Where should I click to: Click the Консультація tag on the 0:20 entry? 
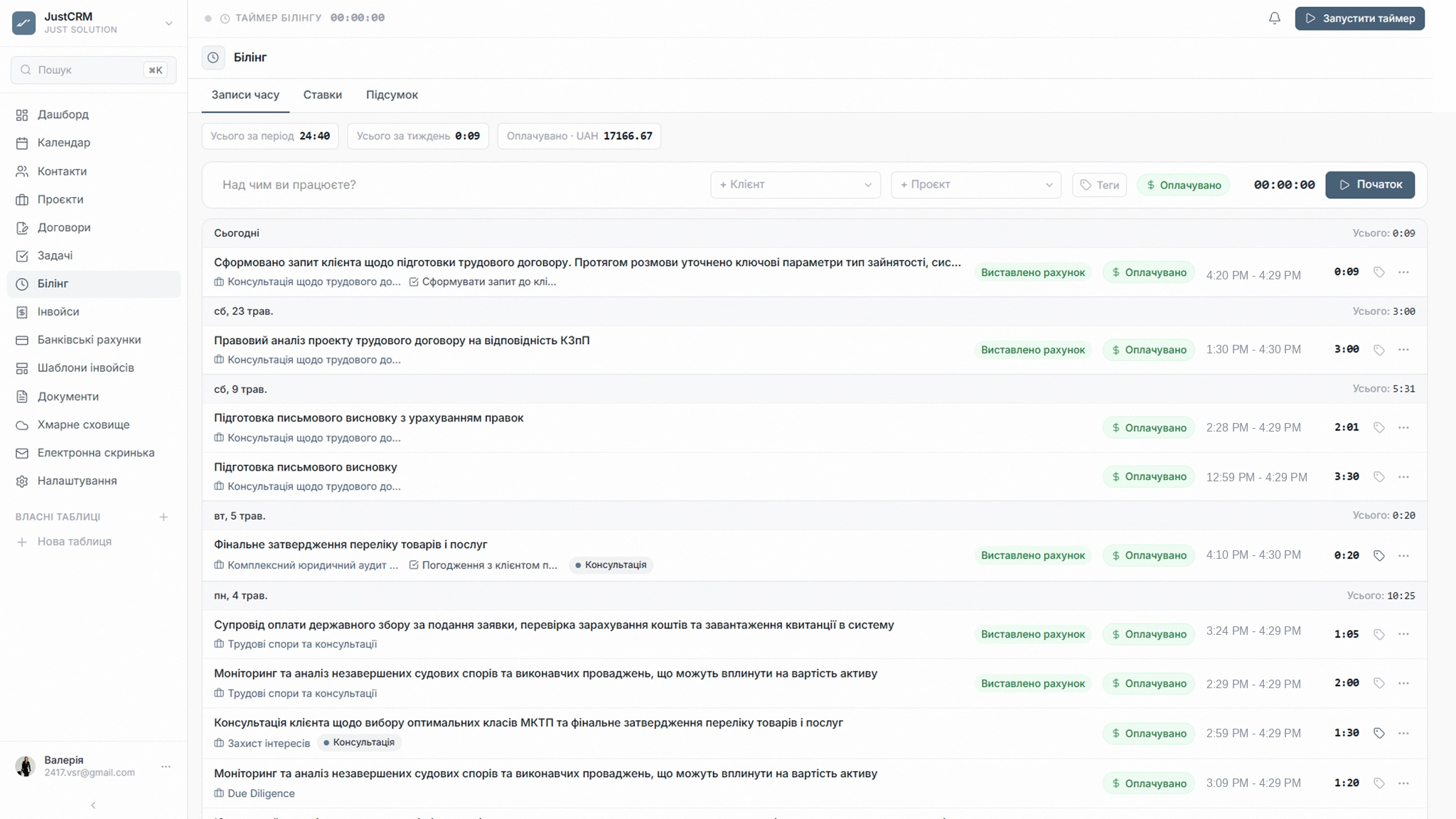[611, 565]
